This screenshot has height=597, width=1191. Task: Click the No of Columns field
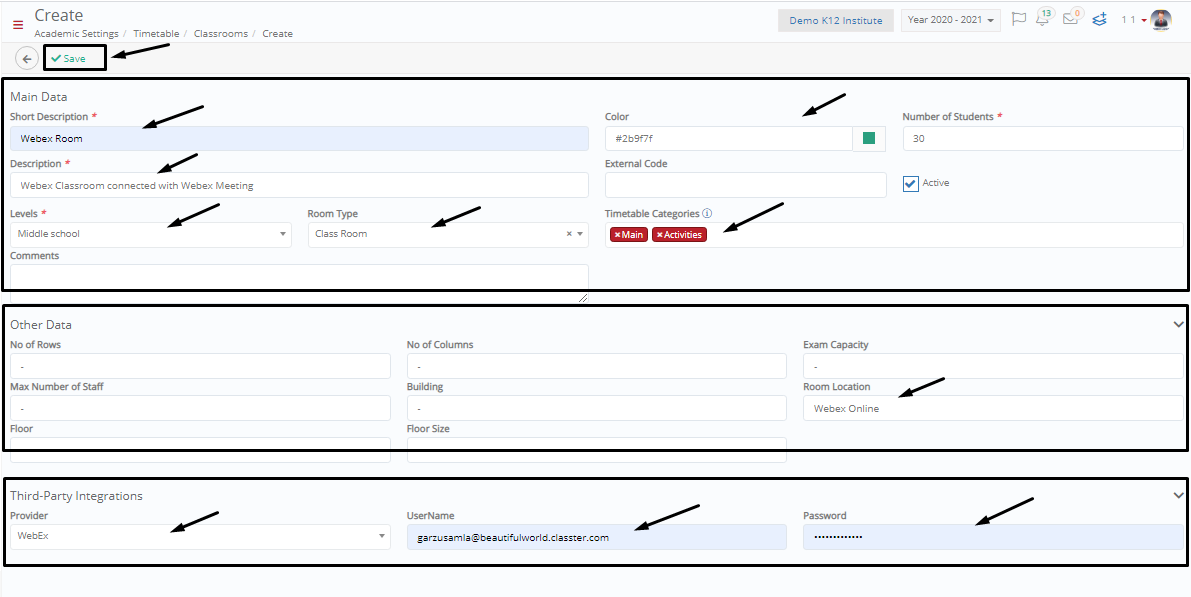[x=597, y=366]
